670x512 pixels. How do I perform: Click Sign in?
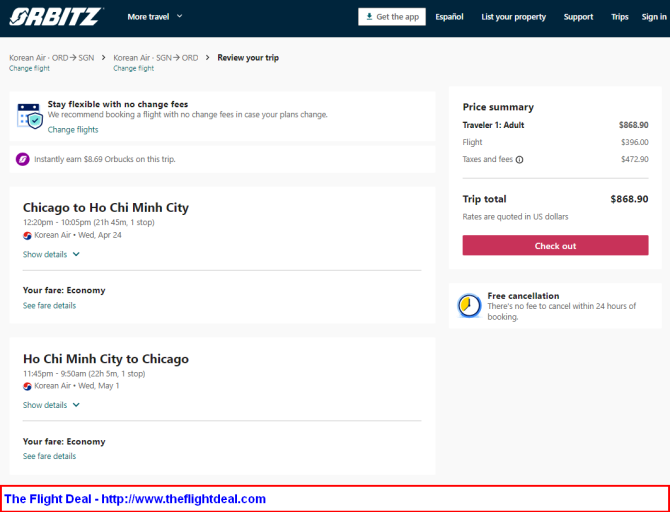point(654,17)
